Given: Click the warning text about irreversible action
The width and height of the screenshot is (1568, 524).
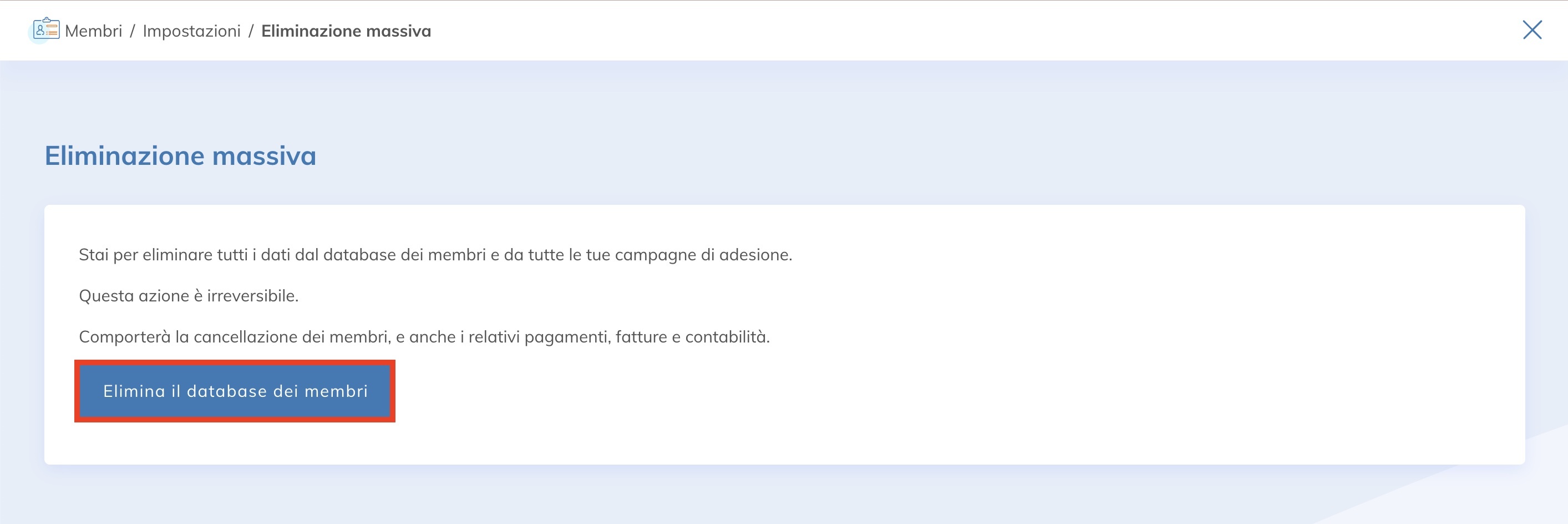Looking at the screenshot, I should [189, 295].
